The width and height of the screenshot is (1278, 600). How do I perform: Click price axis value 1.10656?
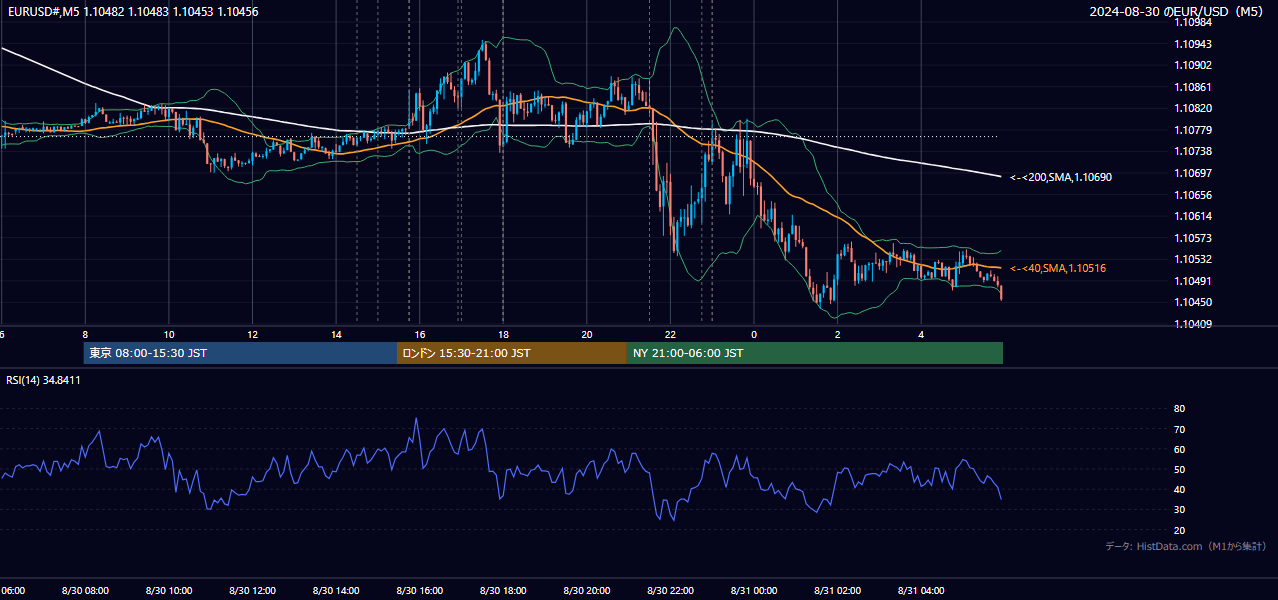tap(1193, 195)
